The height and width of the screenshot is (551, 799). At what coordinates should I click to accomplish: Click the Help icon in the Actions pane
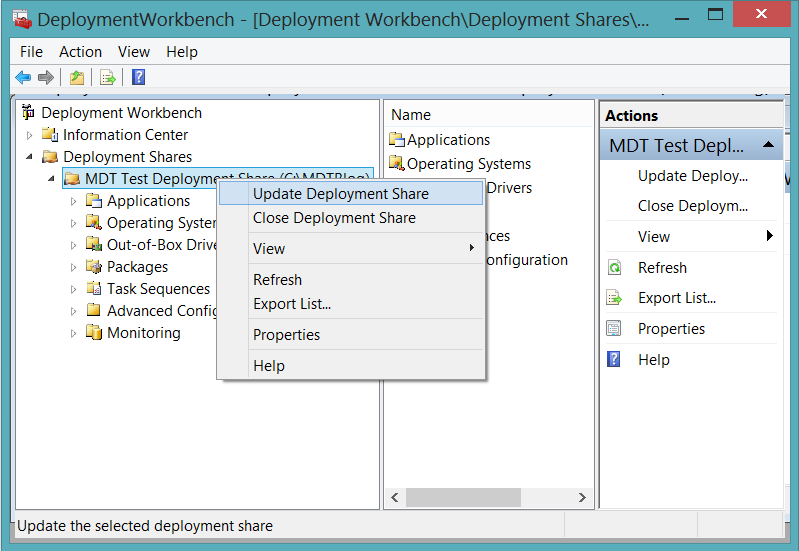[614, 359]
